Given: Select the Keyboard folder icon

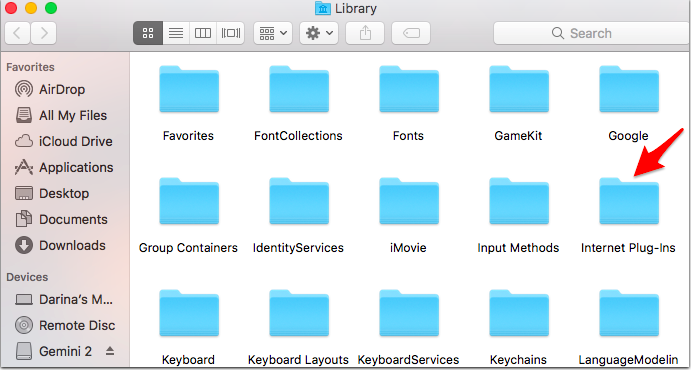Looking at the screenshot, I should pos(189,313).
